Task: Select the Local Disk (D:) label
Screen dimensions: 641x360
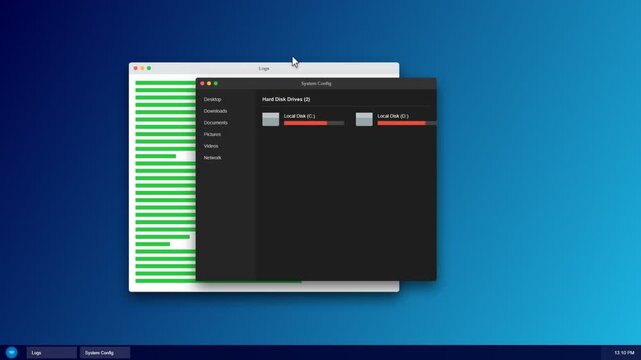Action: pyautogui.click(x=393, y=116)
